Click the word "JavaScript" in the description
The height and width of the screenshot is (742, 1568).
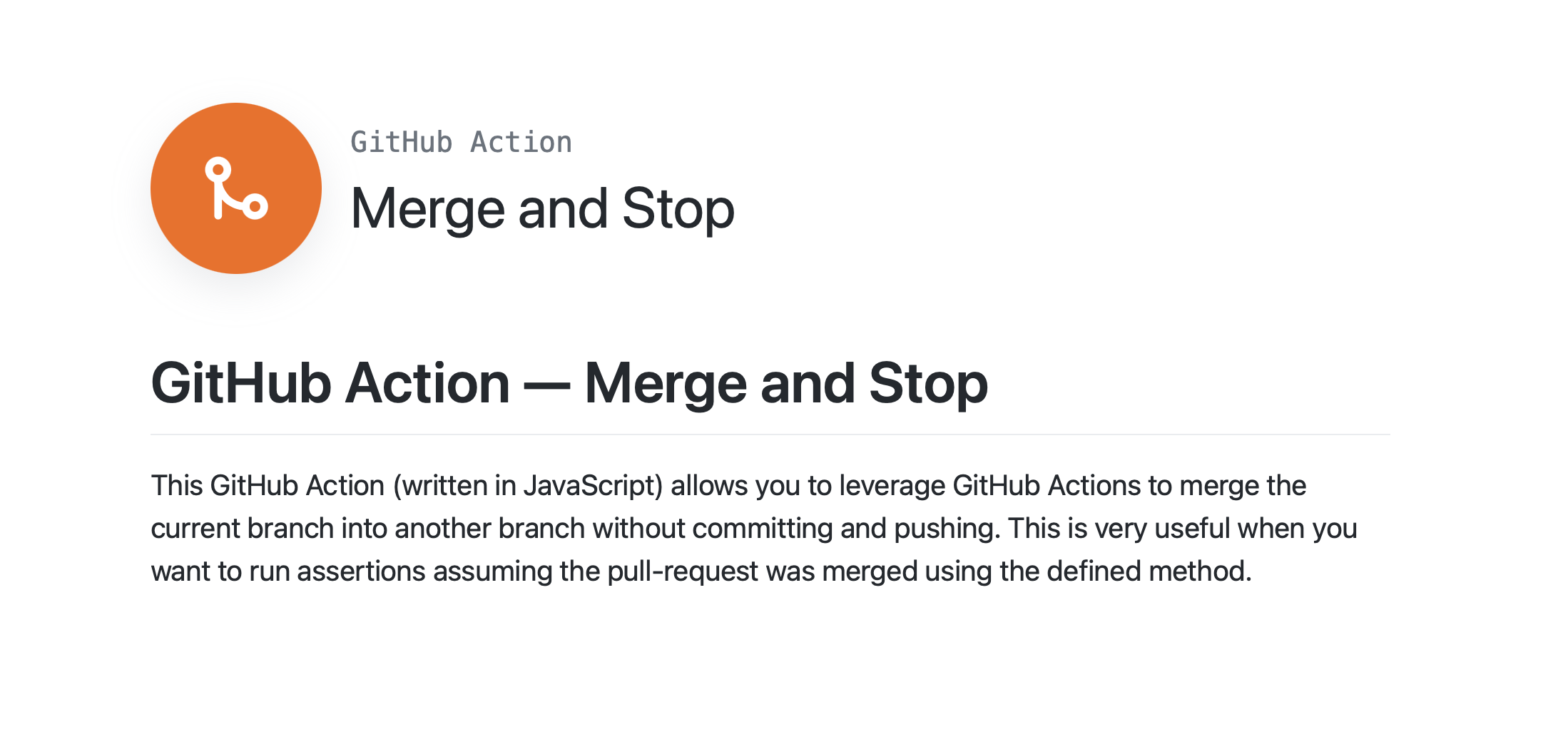tap(594, 486)
